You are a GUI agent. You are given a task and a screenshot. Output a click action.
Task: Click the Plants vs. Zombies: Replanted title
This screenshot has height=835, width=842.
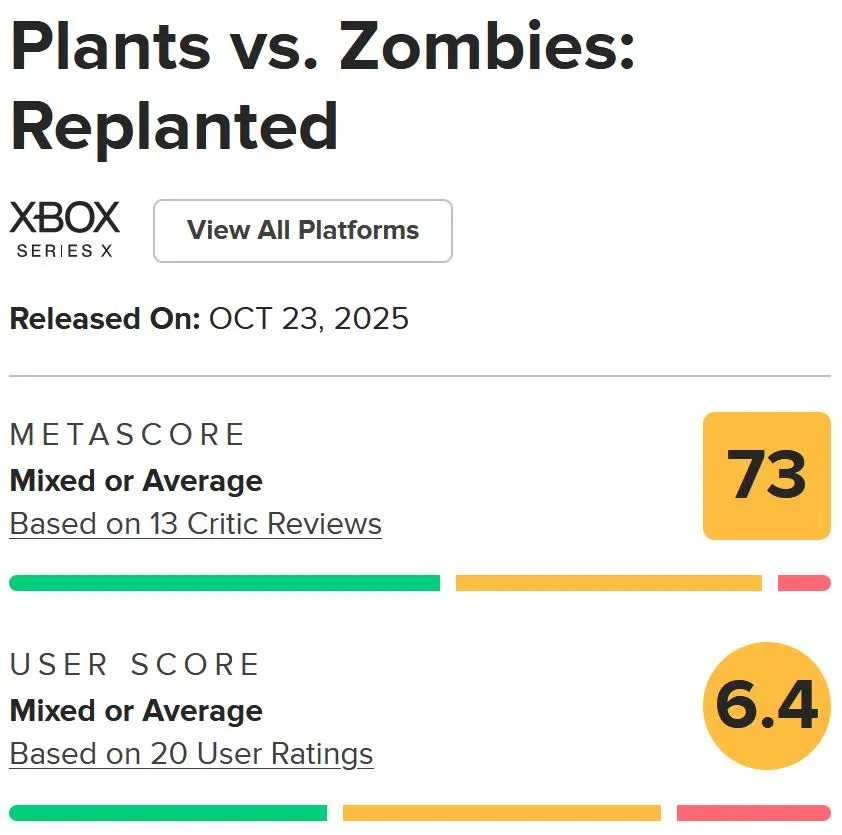(x=322, y=87)
